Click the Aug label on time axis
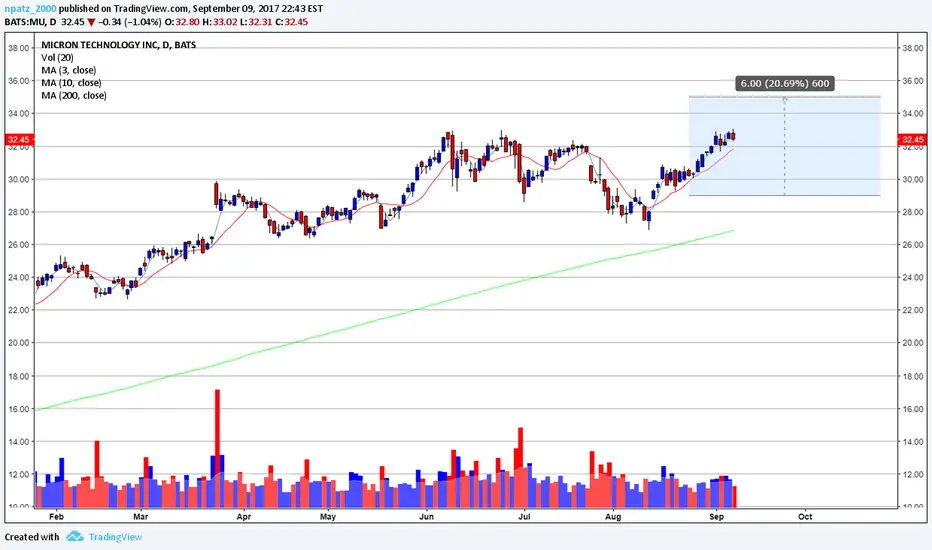 [613, 517]
